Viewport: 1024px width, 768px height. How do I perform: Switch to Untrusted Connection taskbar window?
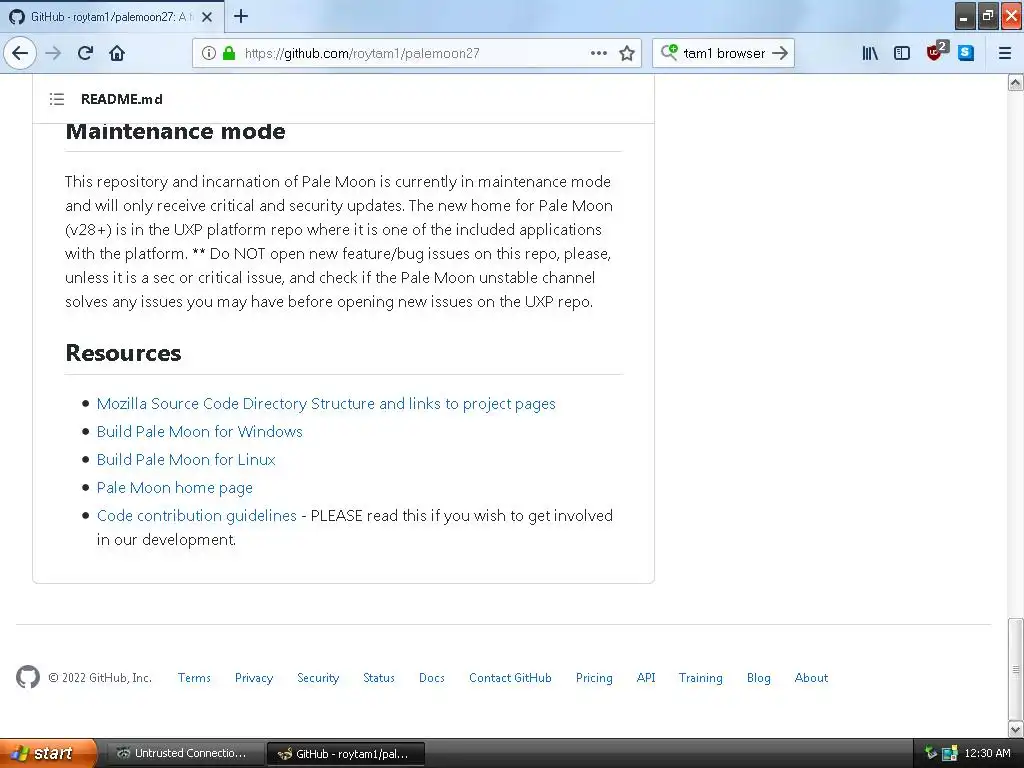(x=185, y=754)
